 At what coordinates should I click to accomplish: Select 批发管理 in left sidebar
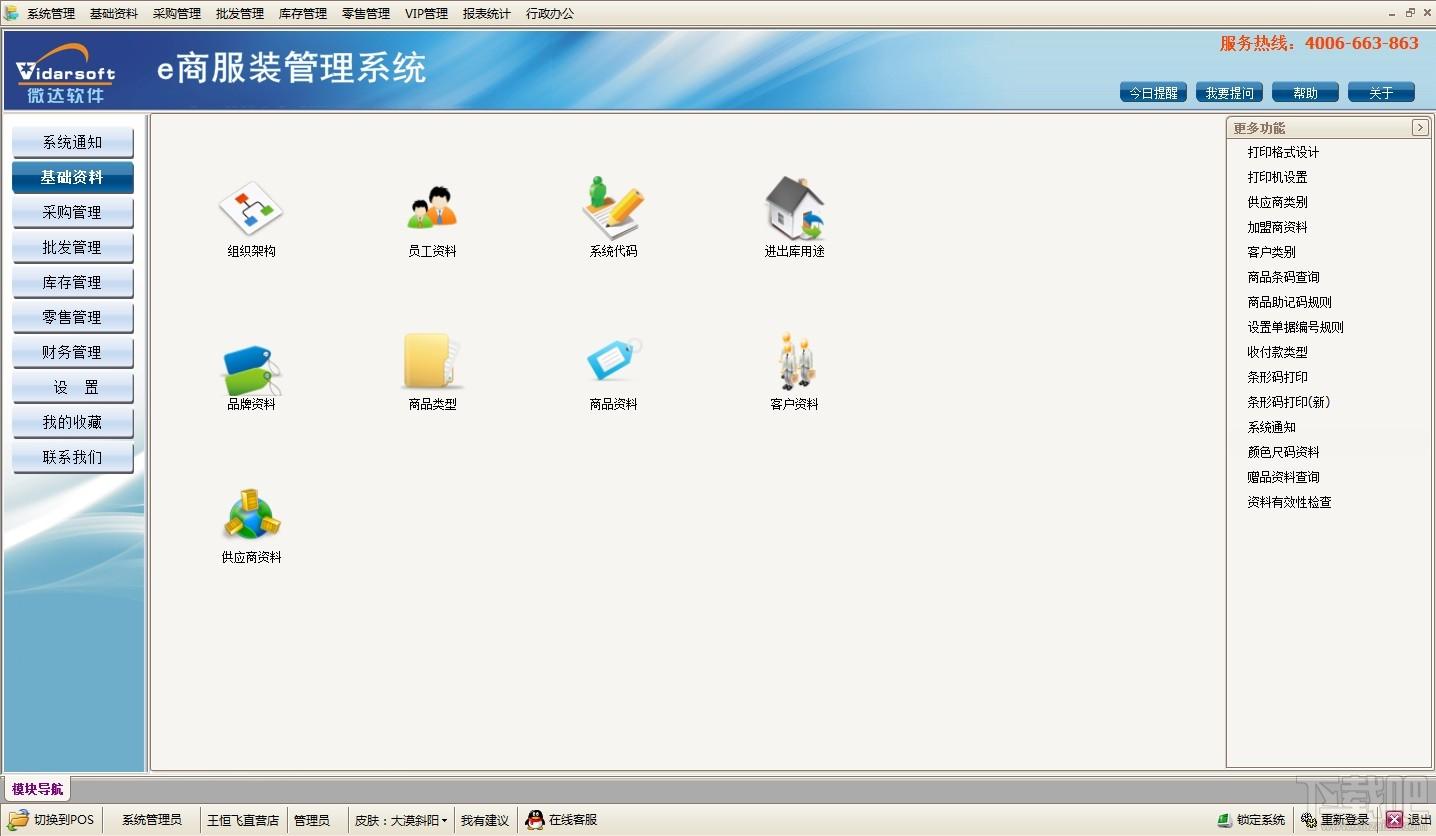tap(72, 248)
